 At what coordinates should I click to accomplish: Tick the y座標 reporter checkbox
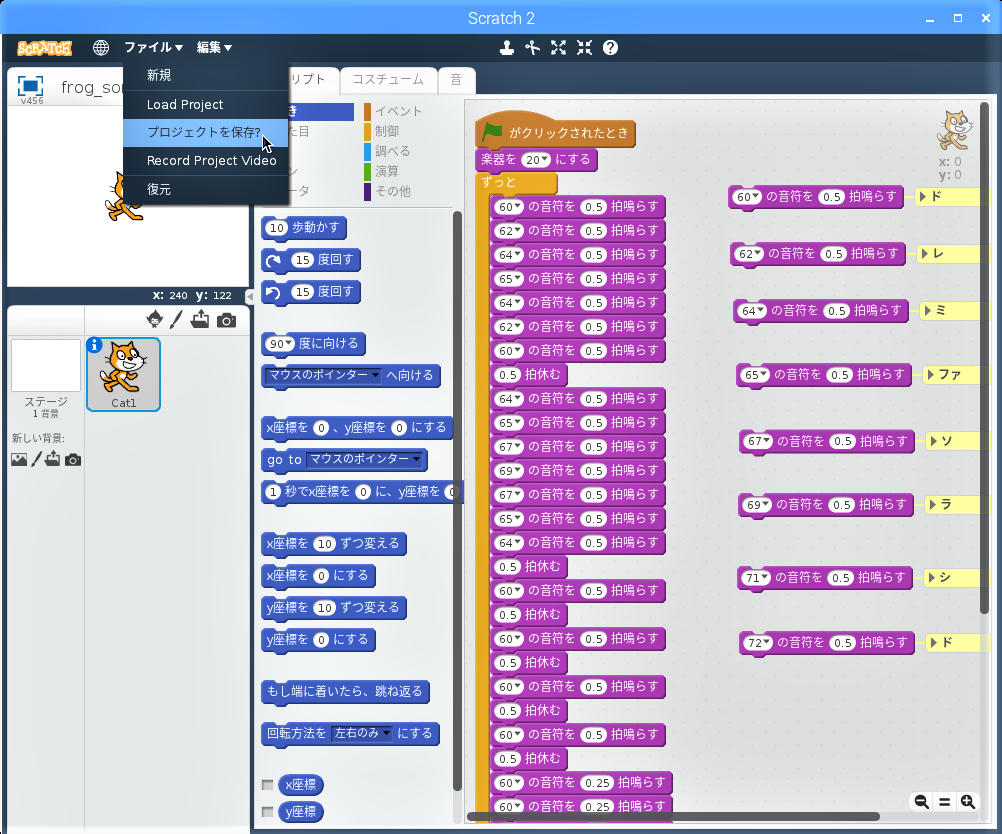point(268,812)
